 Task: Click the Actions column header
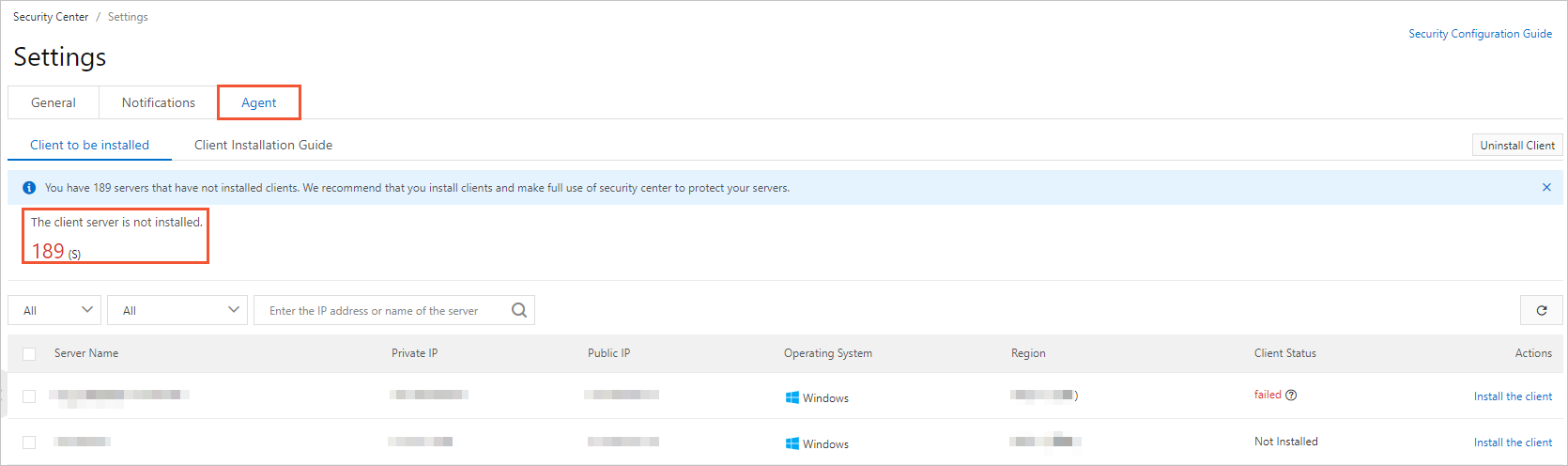pyautogui.click(x=1533, y=353)
